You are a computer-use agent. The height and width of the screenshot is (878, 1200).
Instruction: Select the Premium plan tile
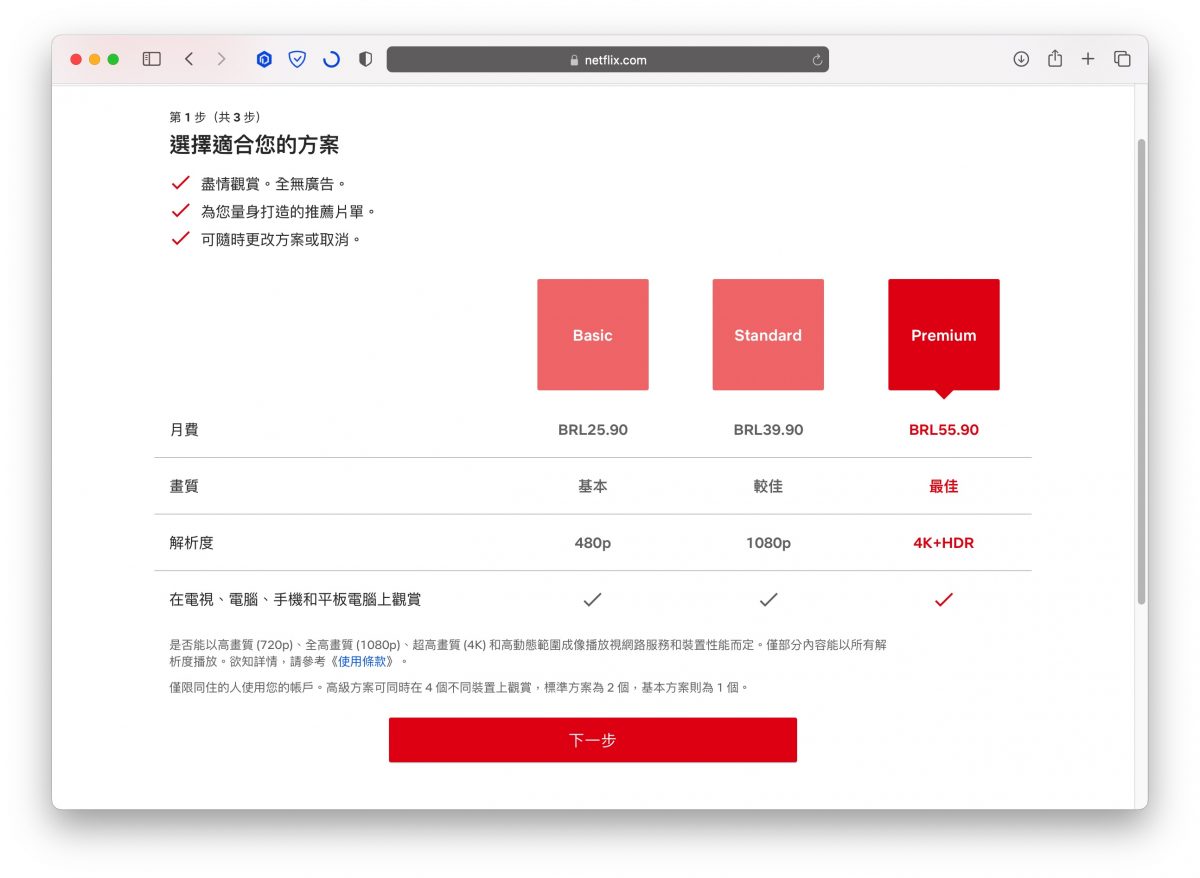point(944,335)
